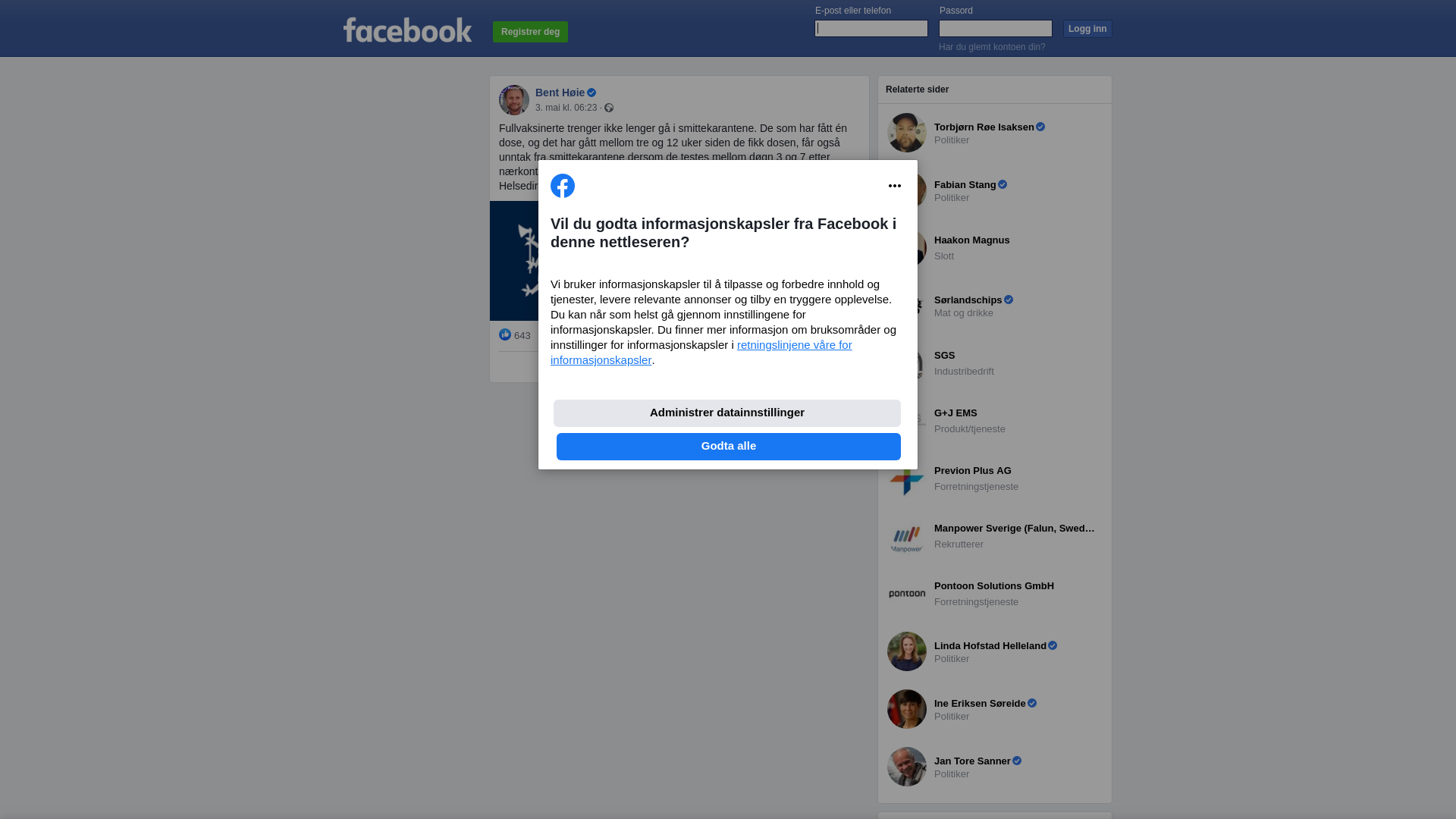Focus the E-post eller telefon field
Screen dimensions: 1456x819
point(871,28)
